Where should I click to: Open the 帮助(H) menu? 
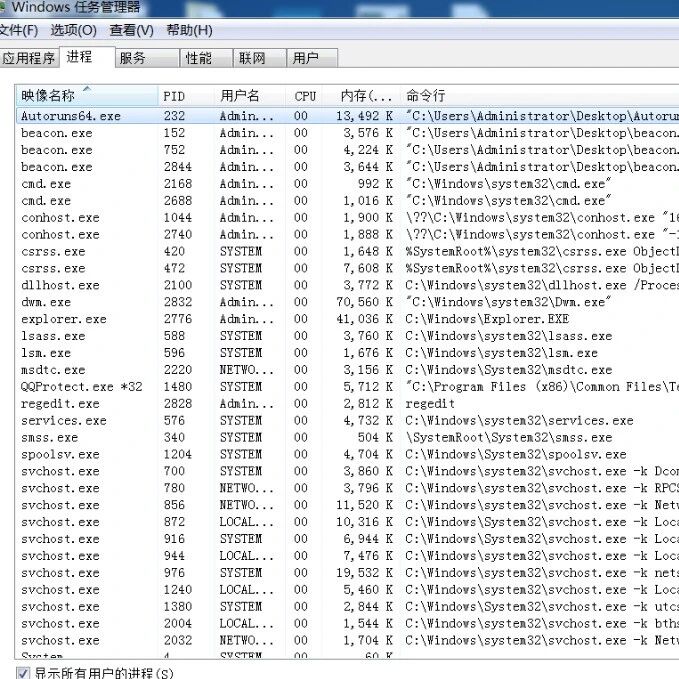pos(189,31)
